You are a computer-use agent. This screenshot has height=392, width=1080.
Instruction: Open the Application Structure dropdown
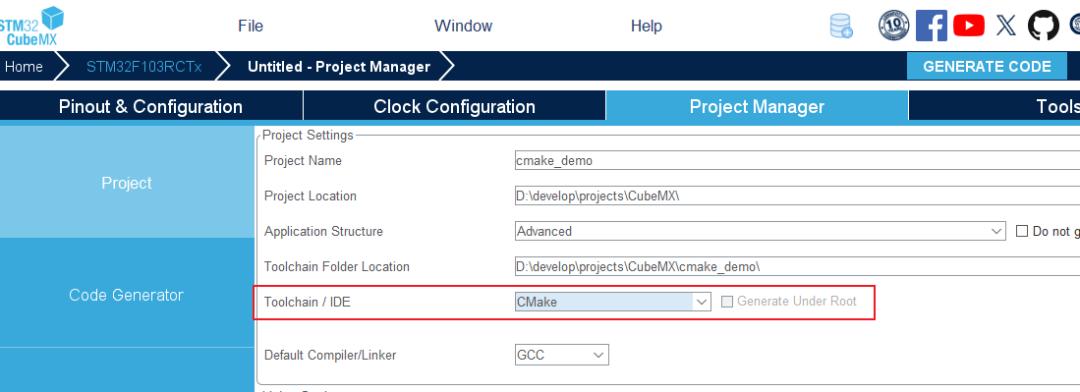click(x=760, y=231)
